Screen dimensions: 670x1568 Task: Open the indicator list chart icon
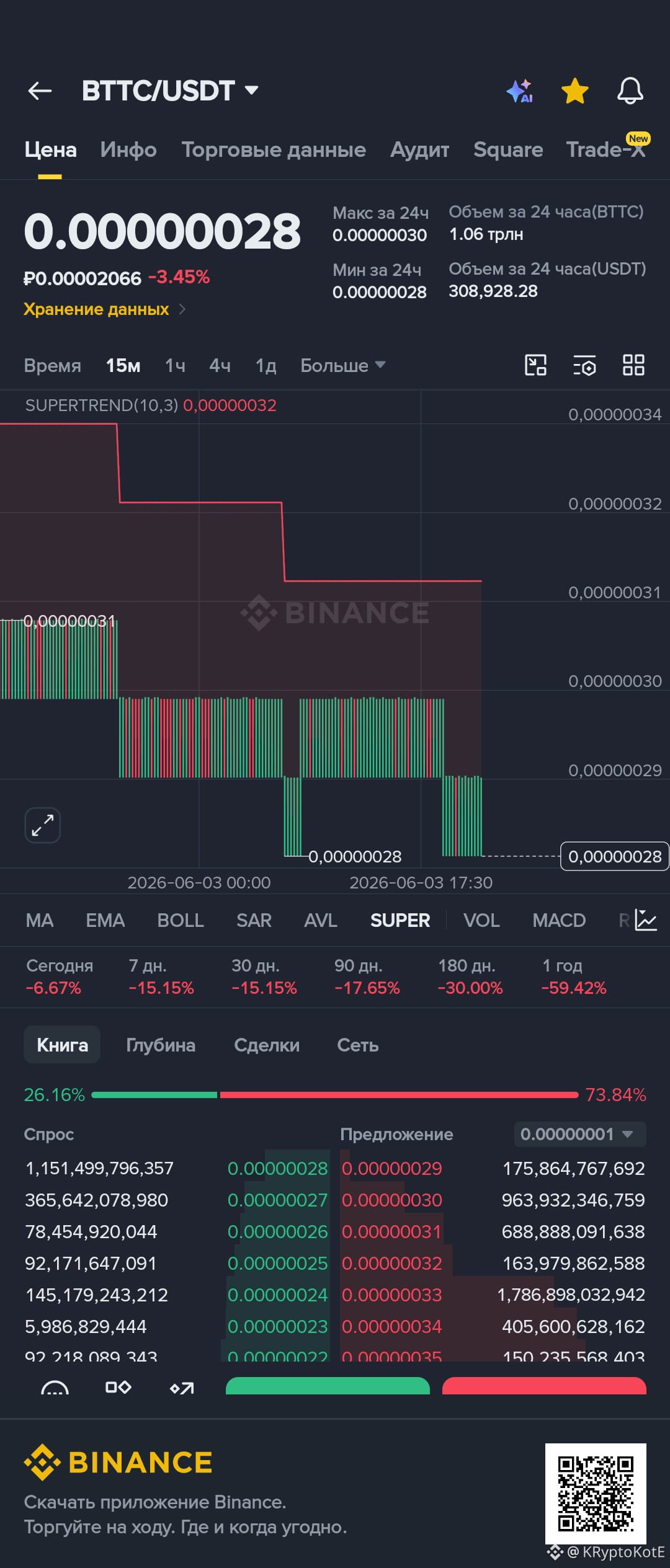pyautogui.click(x=646, y=920)
